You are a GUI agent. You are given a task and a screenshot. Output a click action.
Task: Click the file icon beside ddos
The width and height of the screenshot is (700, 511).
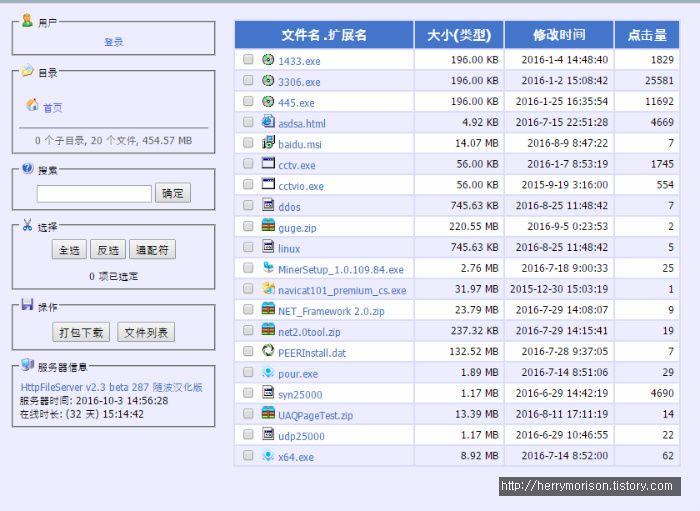(x=268, y=205)
